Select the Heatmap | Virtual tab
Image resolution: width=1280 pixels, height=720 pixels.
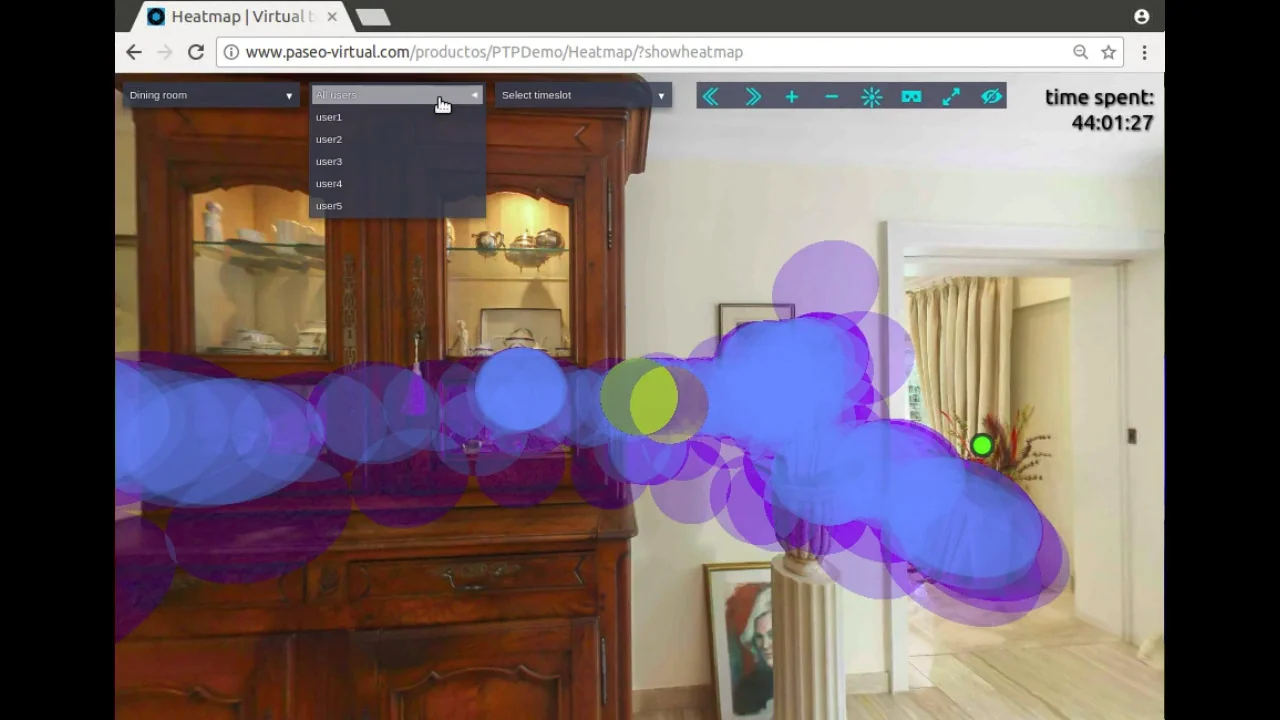click(243, 17)
